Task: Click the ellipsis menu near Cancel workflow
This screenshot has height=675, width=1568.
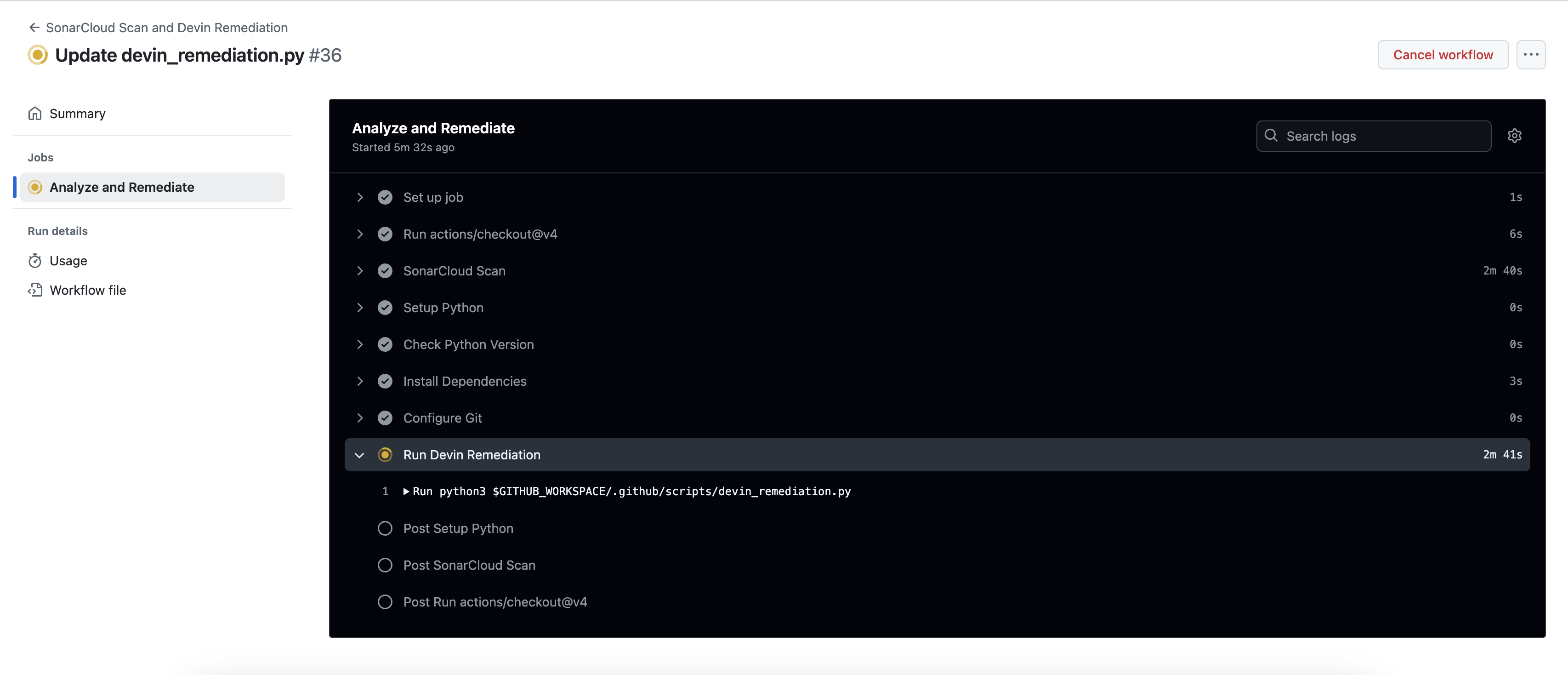Action: point(1532,54)
